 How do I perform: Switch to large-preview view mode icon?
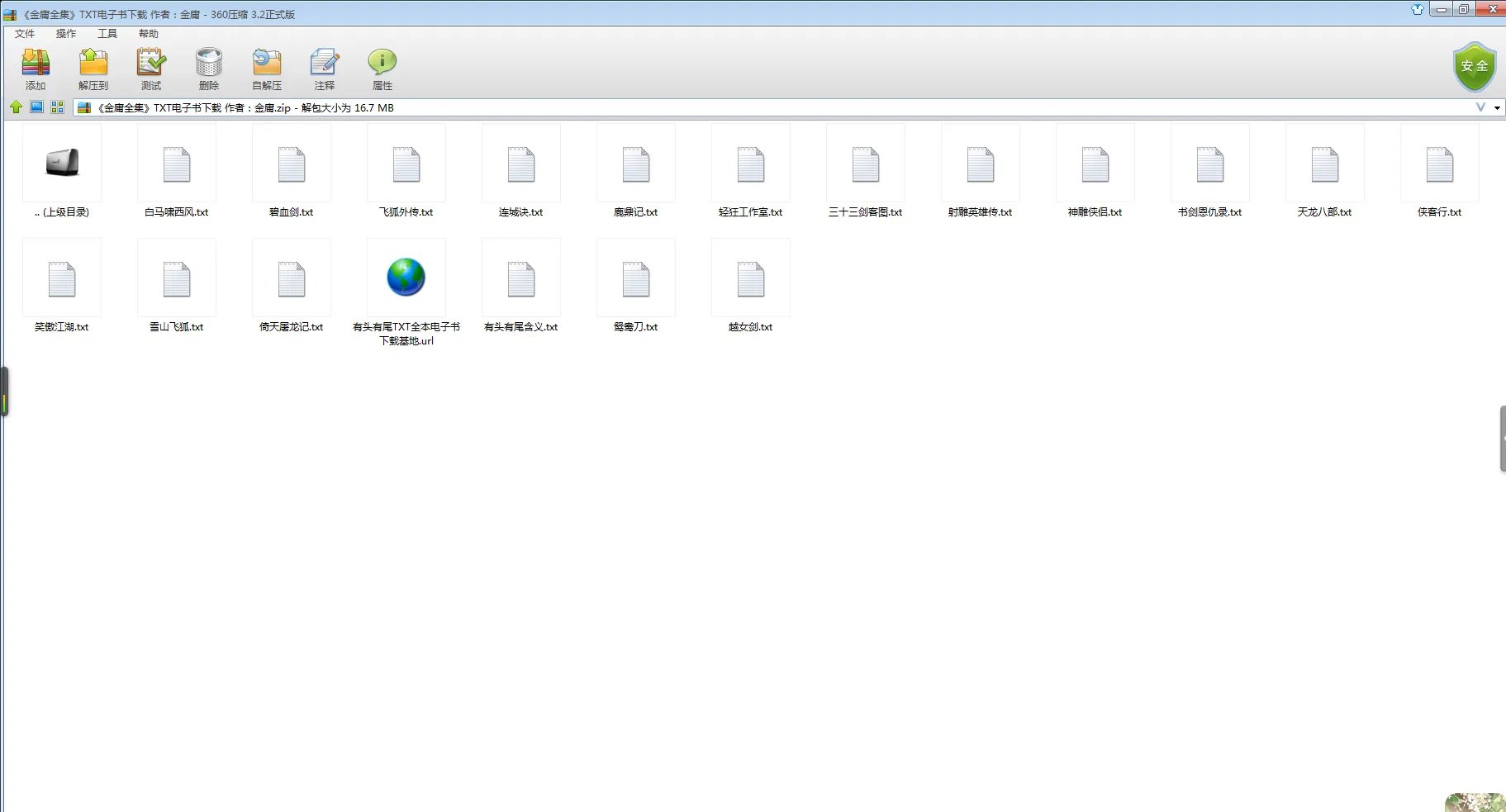click(36, 107)
